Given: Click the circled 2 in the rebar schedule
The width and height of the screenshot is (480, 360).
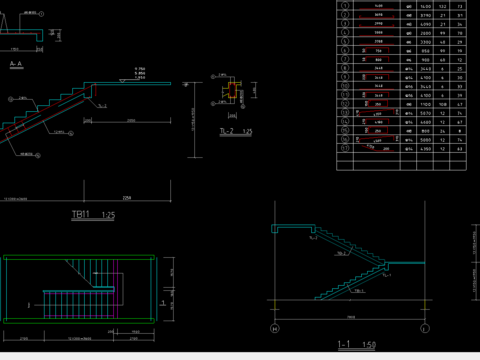Looking at the screenshot, I should pyautogui.click(x=345, y=15).
